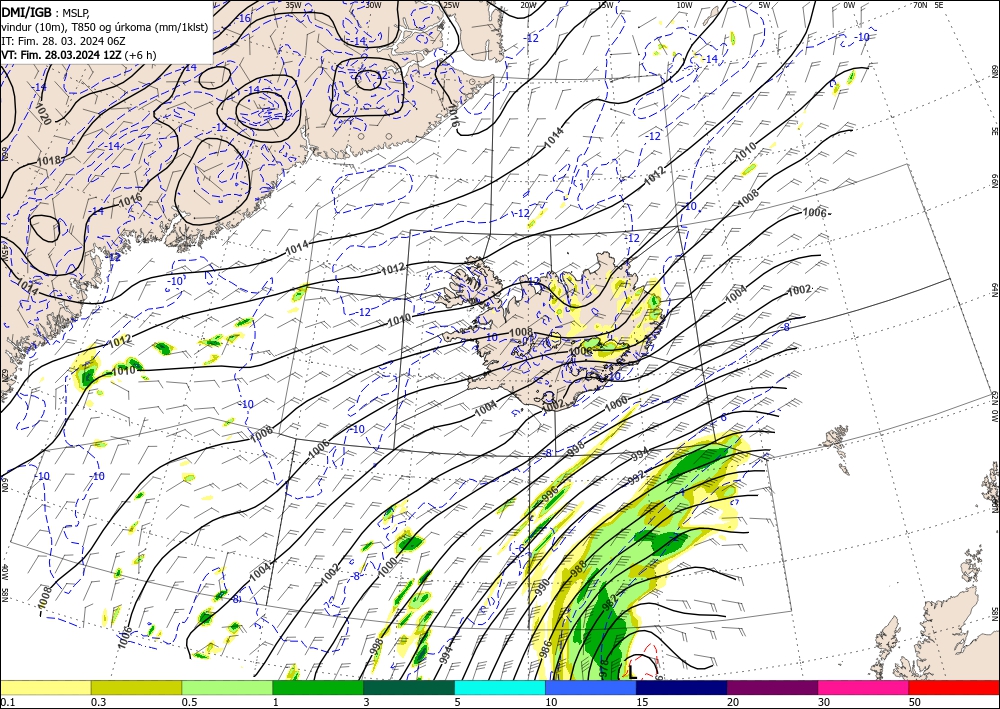The width and height of the screenshot is (1000, 709).
Task: Select the 1018 isobar label
Action: click(50, 160)
